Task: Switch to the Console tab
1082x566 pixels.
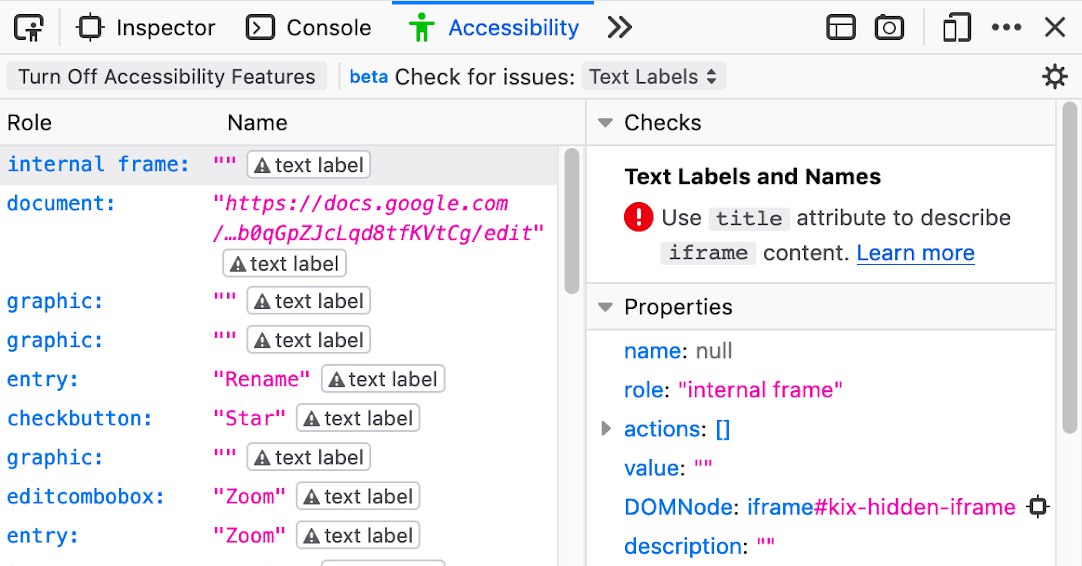Action: pyautogui.click(x=308, y=28)
